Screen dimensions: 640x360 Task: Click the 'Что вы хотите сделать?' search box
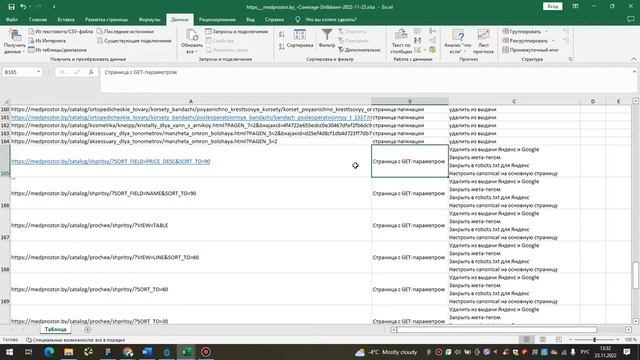(331, 20)
